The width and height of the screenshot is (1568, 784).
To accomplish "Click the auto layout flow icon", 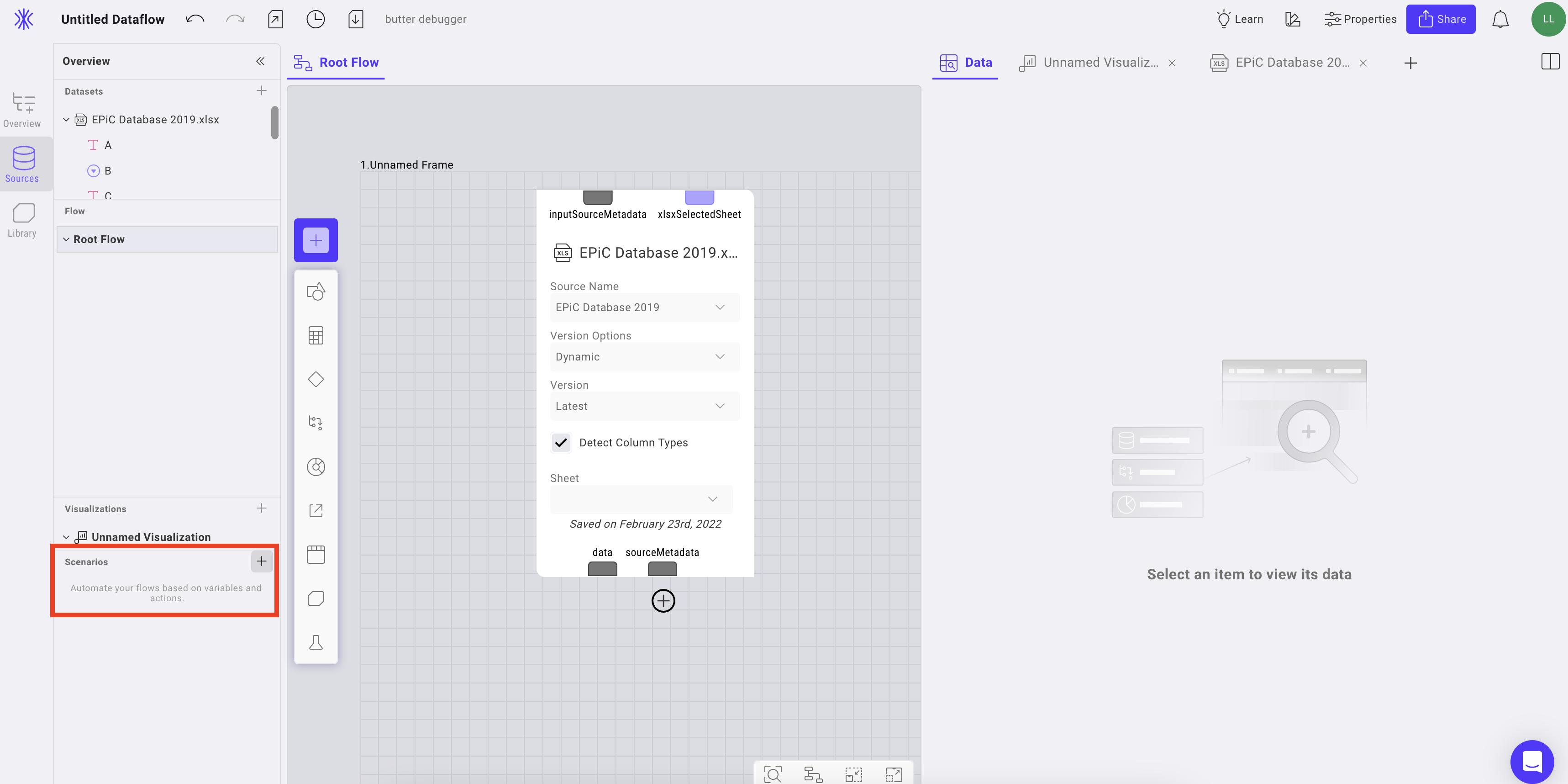I will tap(813, 774).
